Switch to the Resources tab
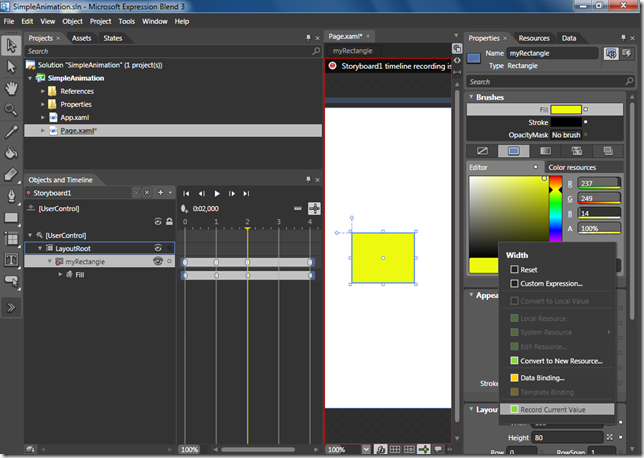 click(534, 38)
